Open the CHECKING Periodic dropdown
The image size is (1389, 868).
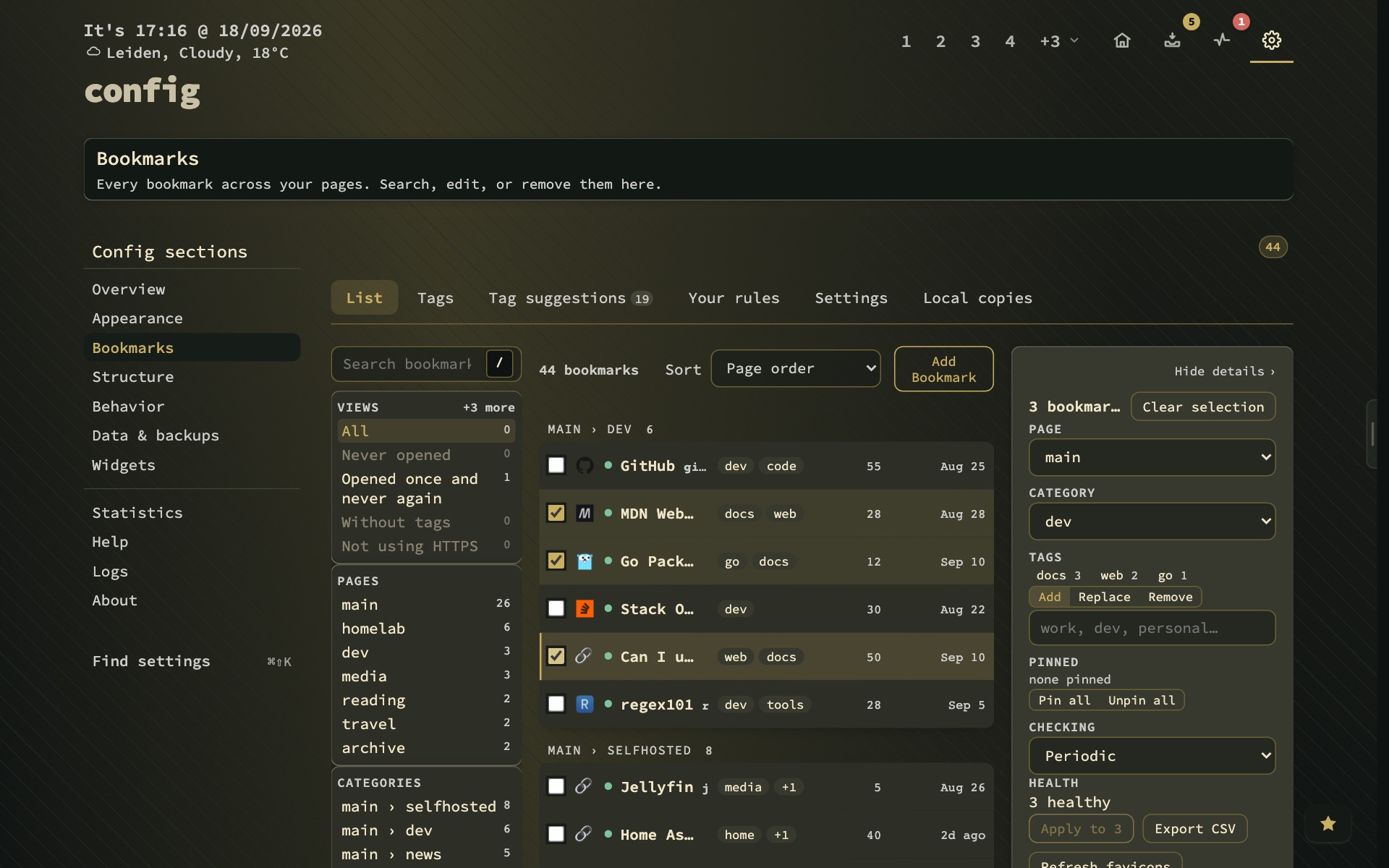click(x=1152, y=756)
